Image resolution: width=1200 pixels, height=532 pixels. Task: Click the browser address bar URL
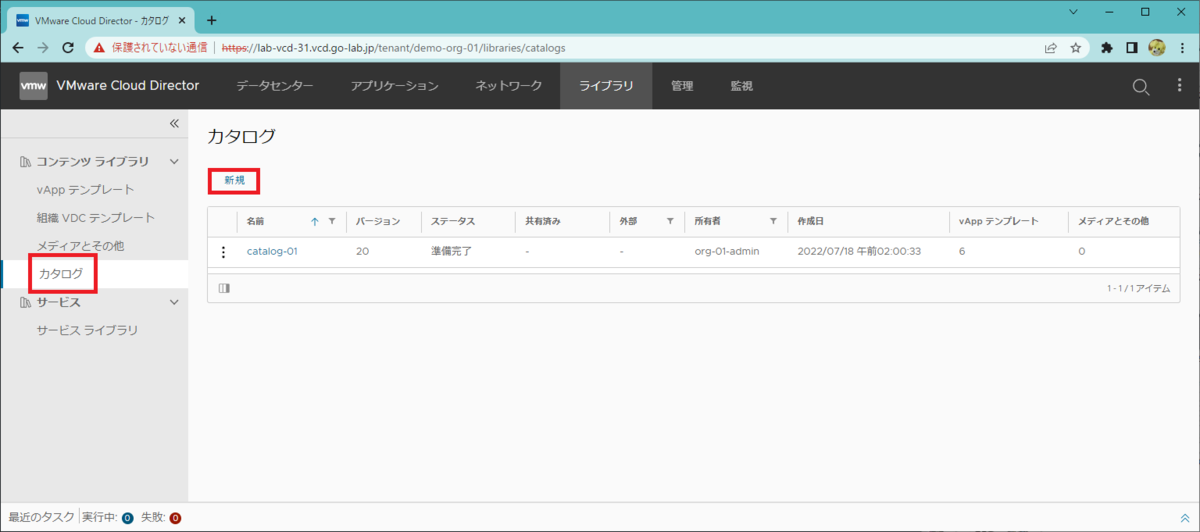point(396,47)
